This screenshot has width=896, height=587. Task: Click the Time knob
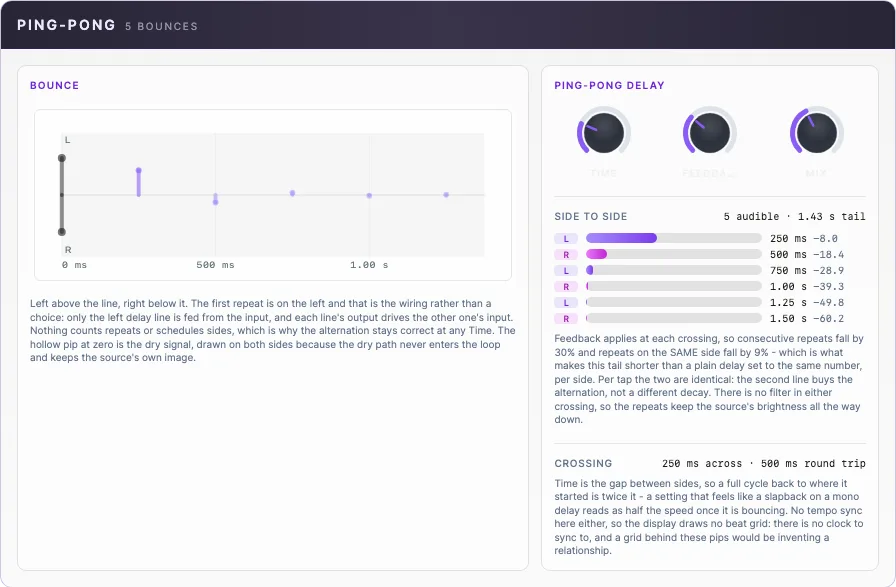[x=603, y=133]
